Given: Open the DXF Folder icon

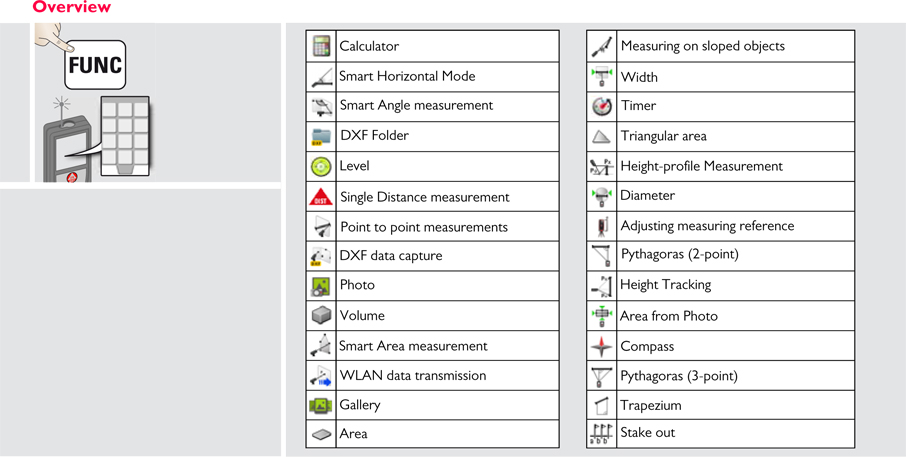Looking at the screenshot, I should [321, 136].
